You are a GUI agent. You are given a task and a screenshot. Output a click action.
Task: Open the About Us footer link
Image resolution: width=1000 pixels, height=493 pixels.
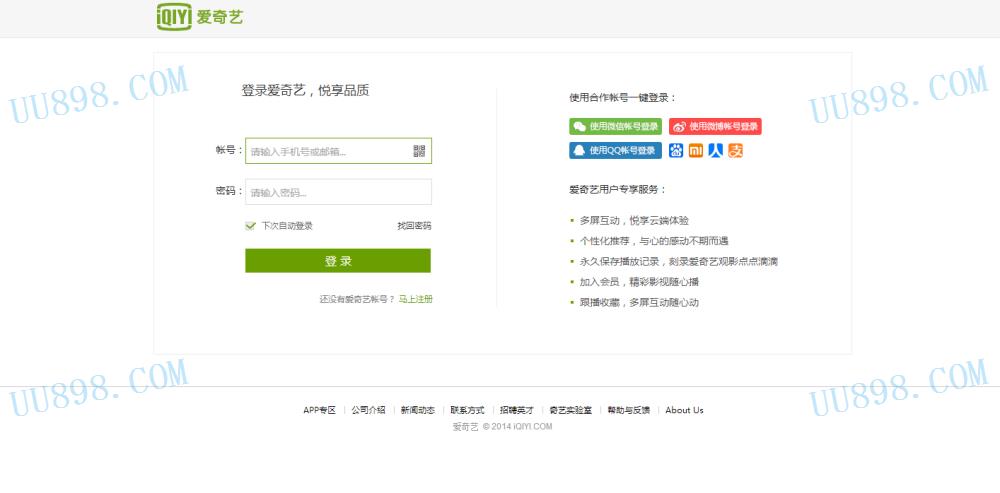(x=684, y=410)
